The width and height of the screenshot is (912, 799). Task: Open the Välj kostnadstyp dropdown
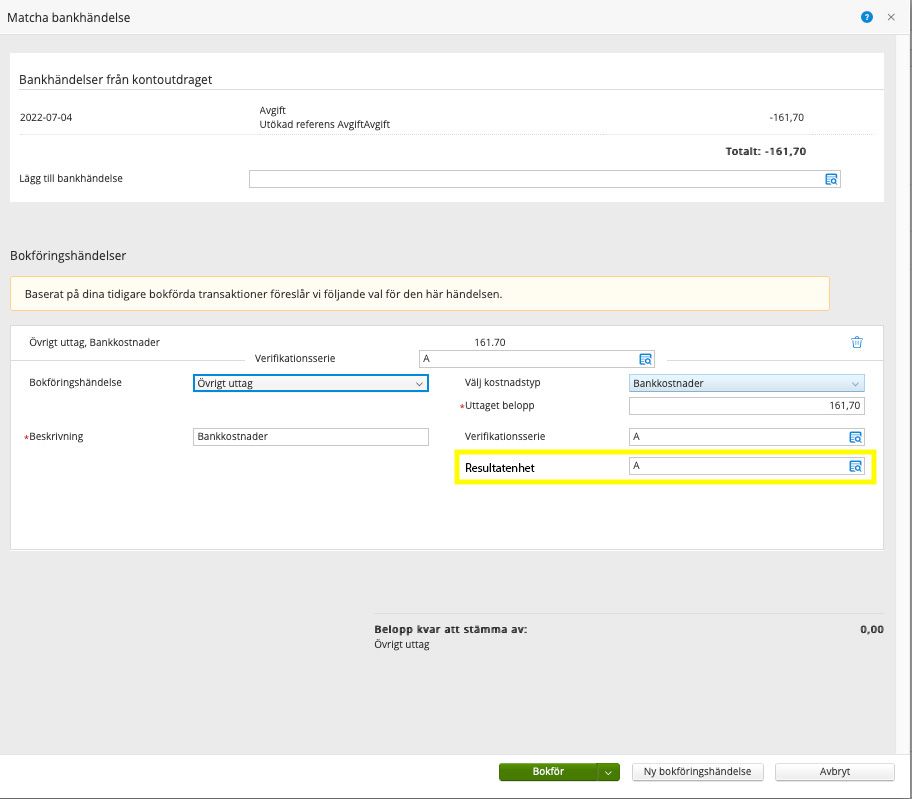(746, 383)
